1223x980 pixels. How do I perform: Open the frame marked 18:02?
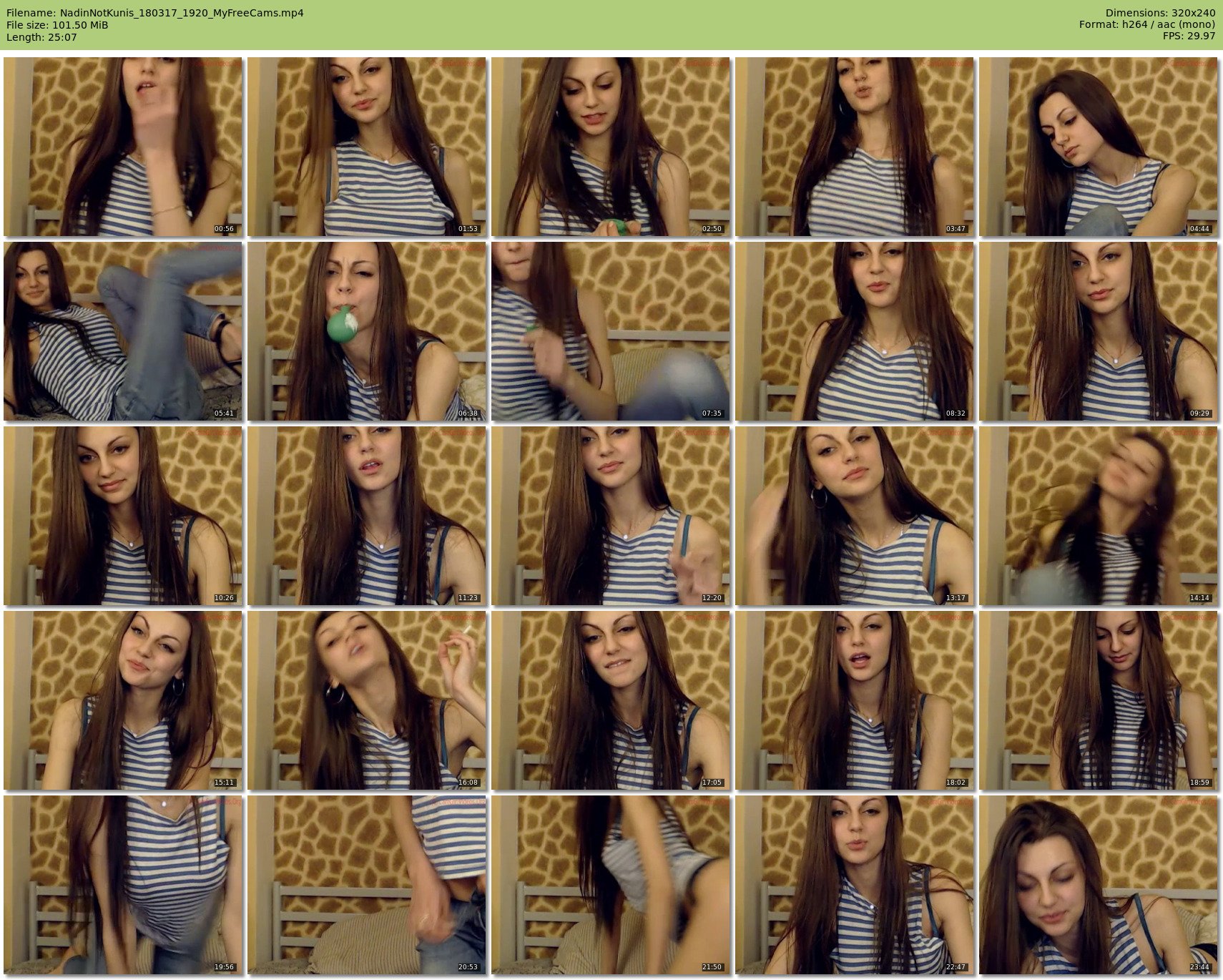(x=855, y=700)
